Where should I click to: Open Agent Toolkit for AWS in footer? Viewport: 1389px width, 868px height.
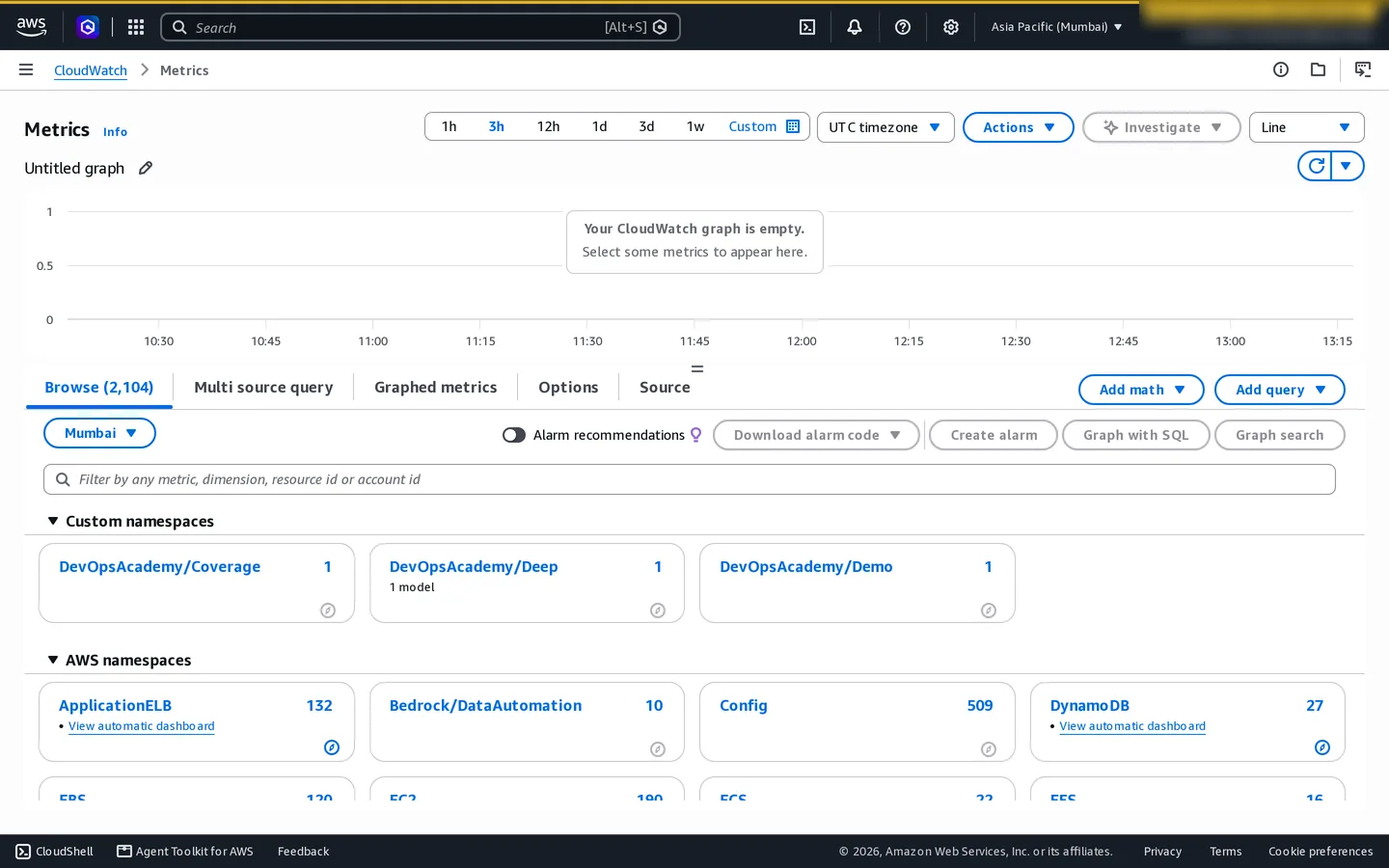click(x=185, y=851)
